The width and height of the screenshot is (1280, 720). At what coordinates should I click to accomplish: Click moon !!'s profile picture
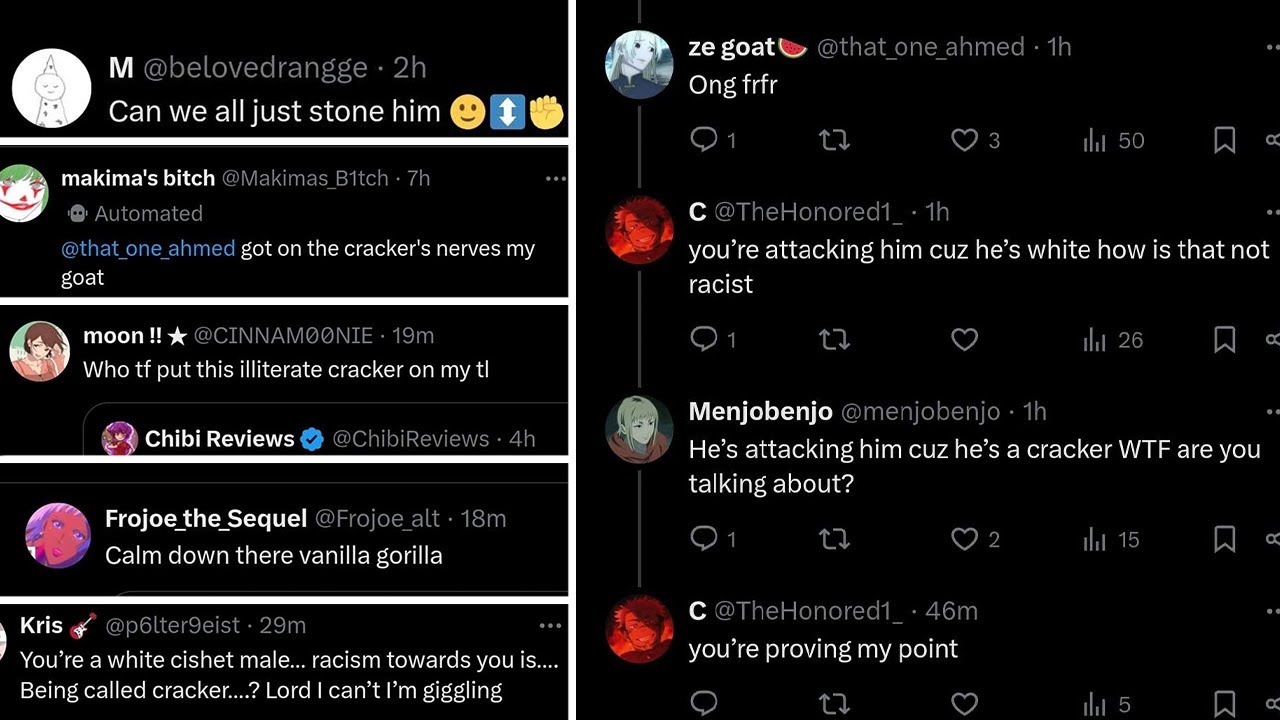[x=38, y=351]
